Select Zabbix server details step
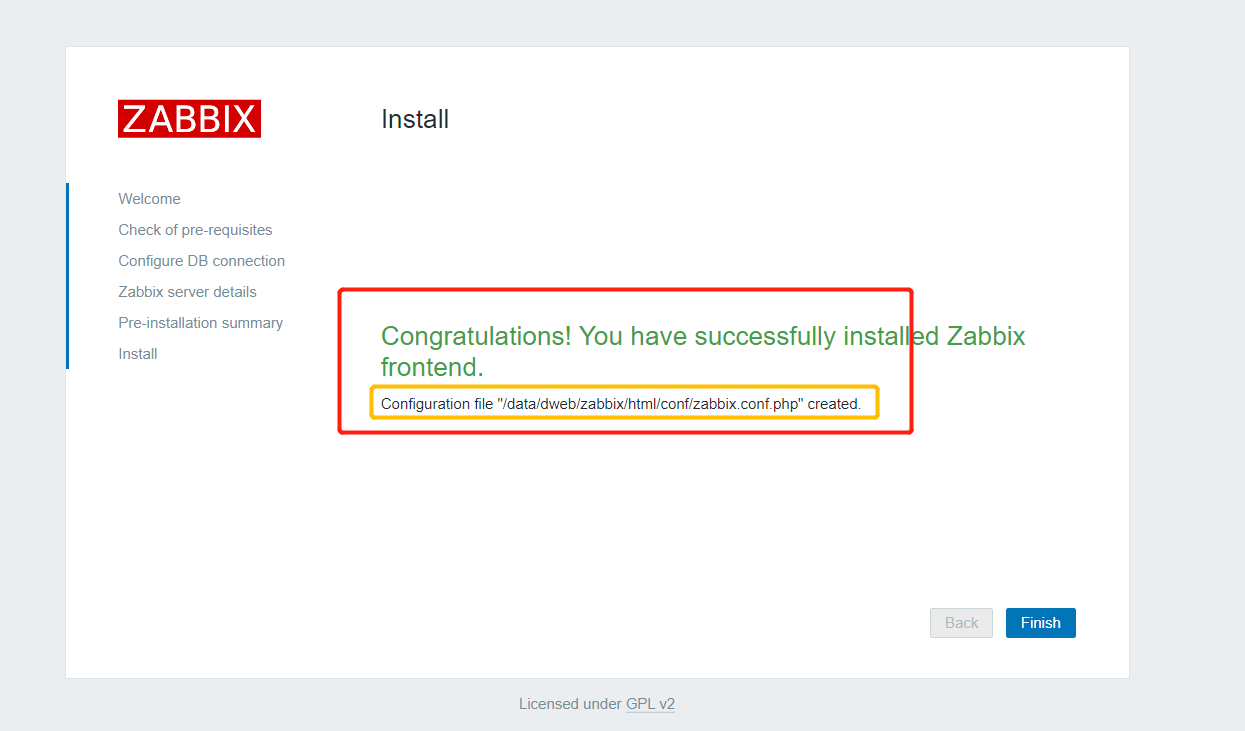This screenshot has width=1245, height=731. coord(187,292)
